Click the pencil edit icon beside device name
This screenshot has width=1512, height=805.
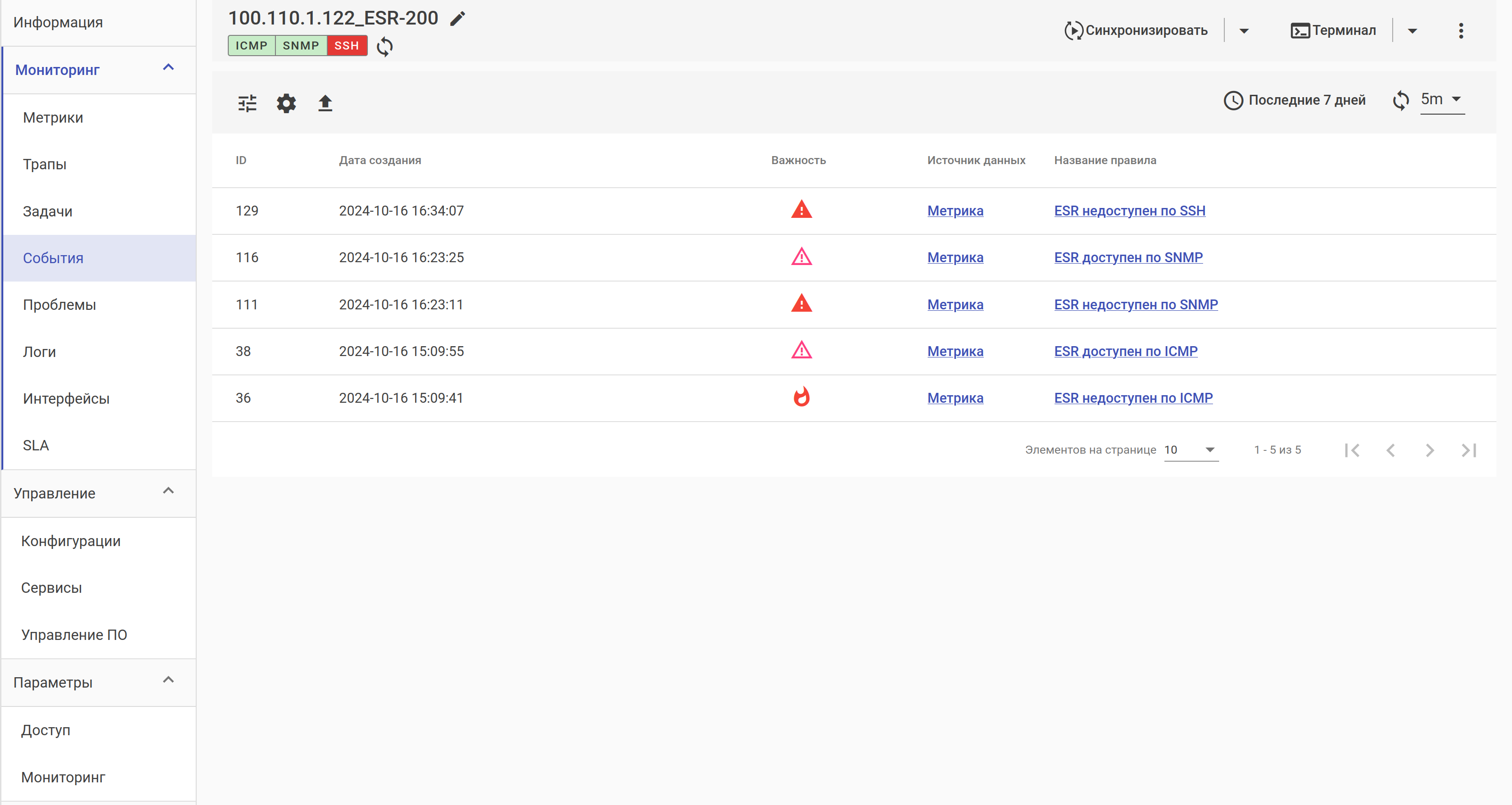pyautogui.click(x=457, y=19)
